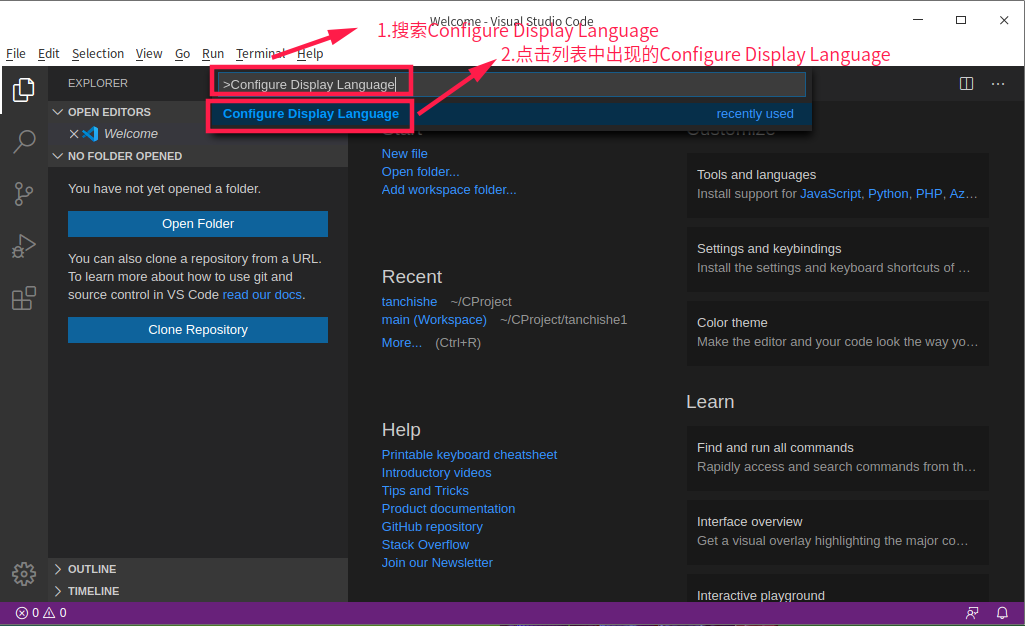The height and width of the screenshot is (626, 1025).
Task: Open the Manage gear menu
Action: pos(23,574)
